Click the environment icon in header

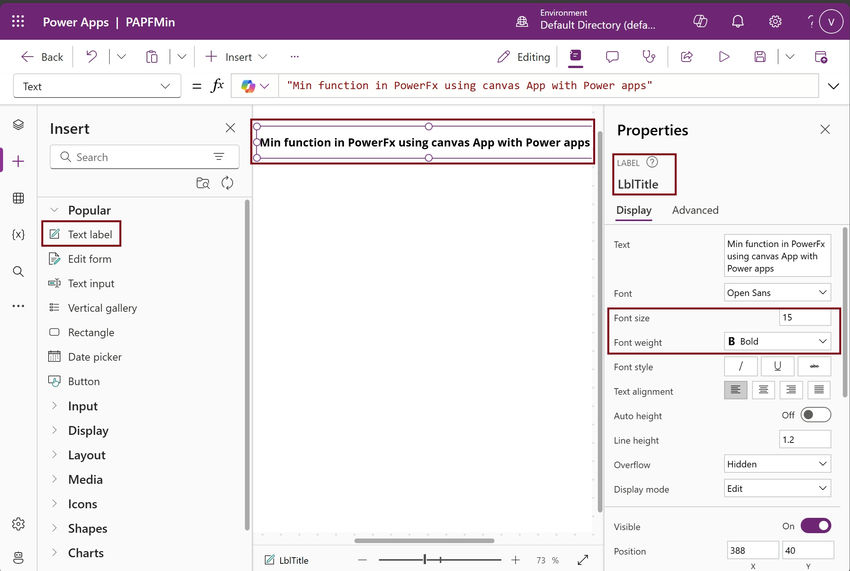pyautogui.click(x=521, y=21)
